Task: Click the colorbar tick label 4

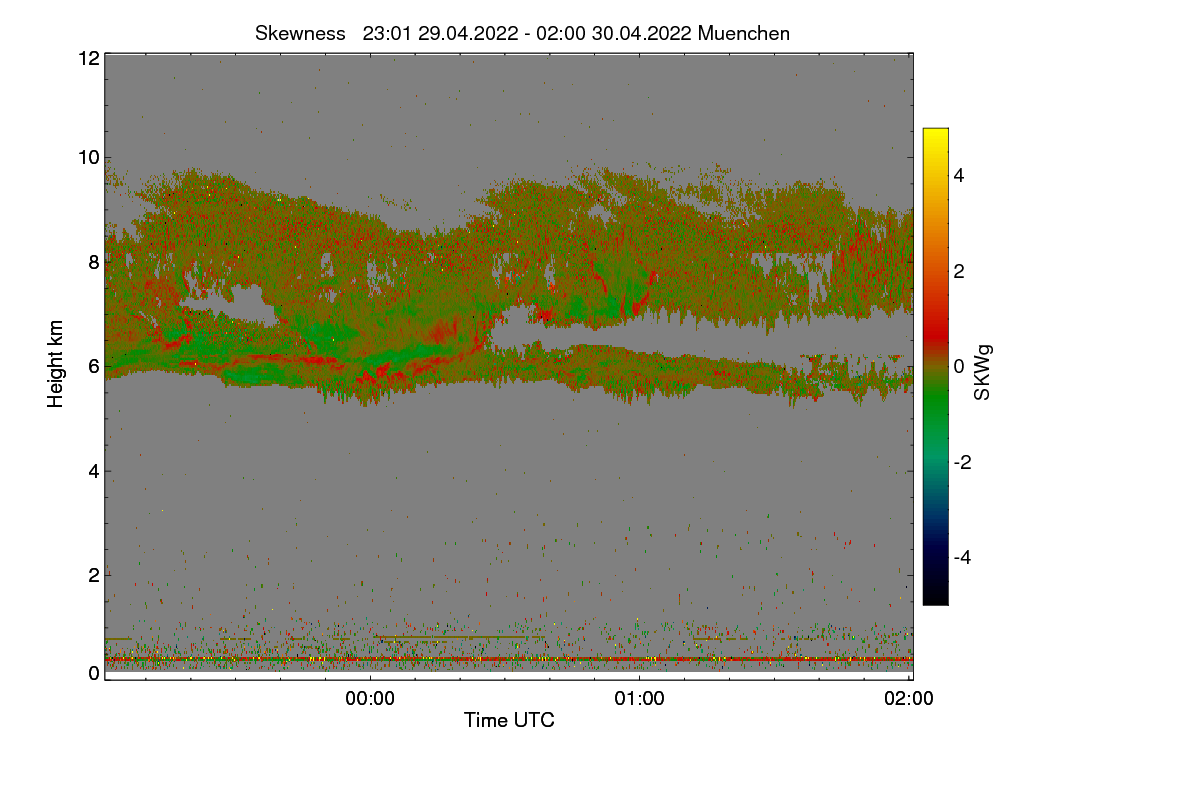Action: tap(959, 175)
